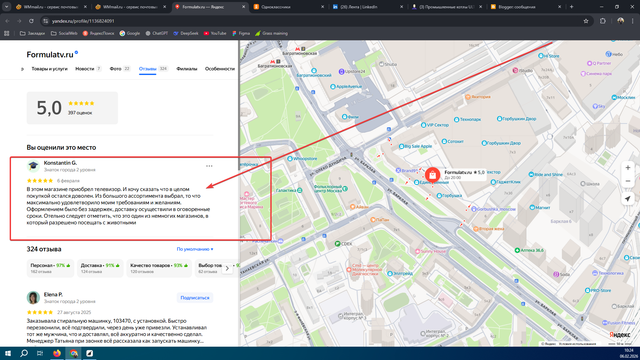The height and width of the screenshot is (360, 640).
Task: Select the Аптека 36.6 marker on map
Action: [x=529, y=250]
